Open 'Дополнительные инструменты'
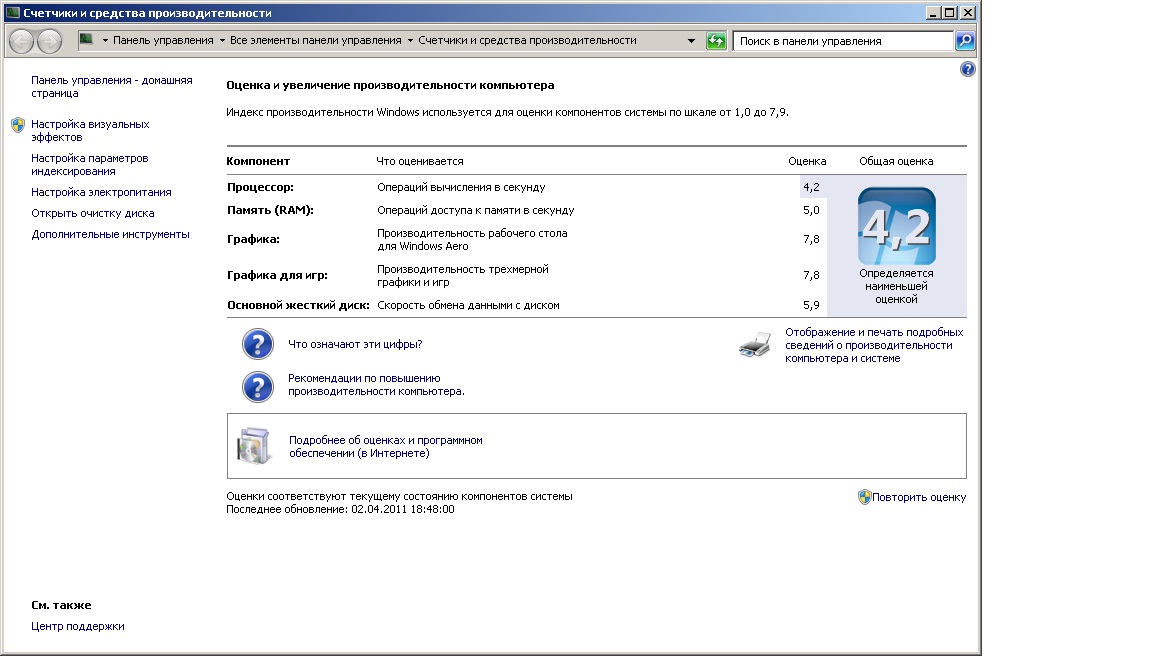This screenshot has height=656, width=1152. coord(110,234)
